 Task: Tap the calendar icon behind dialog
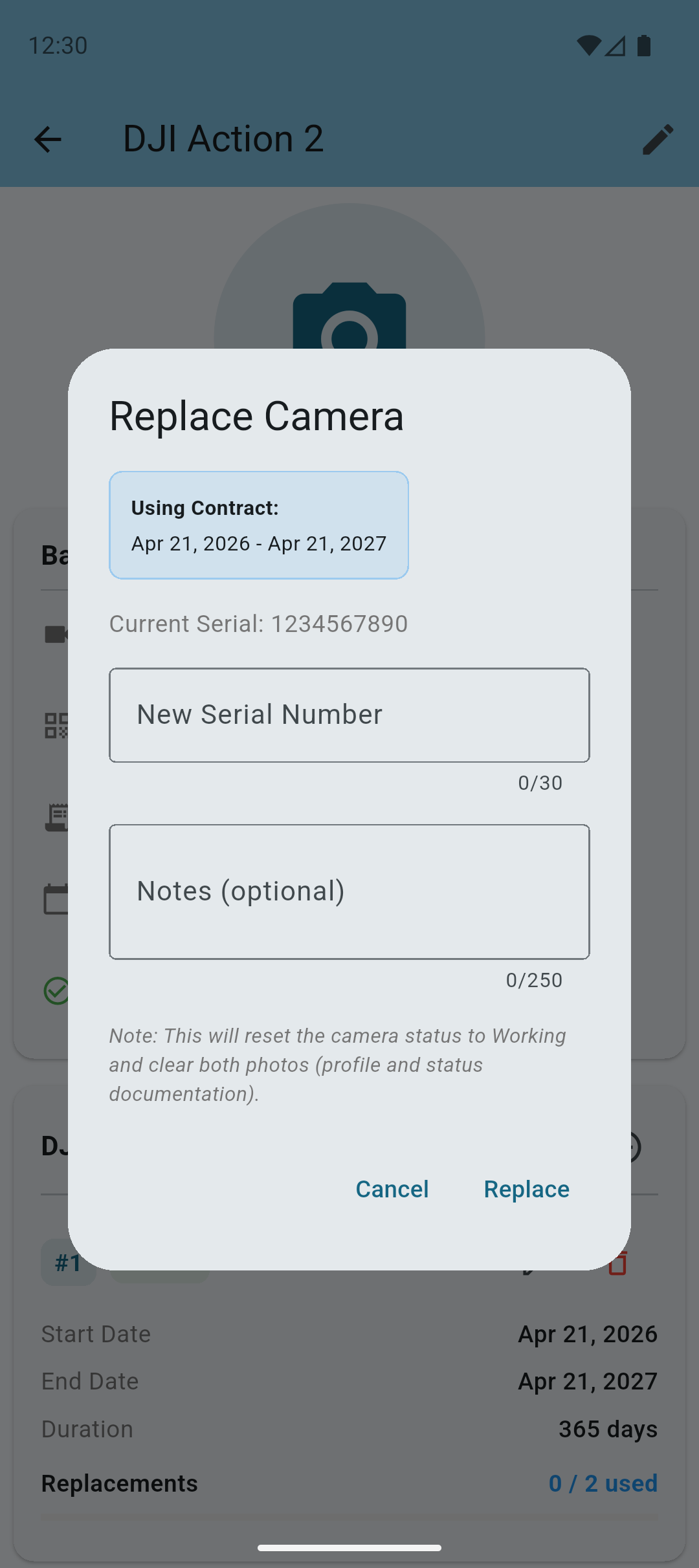click(x=56, y=899)
